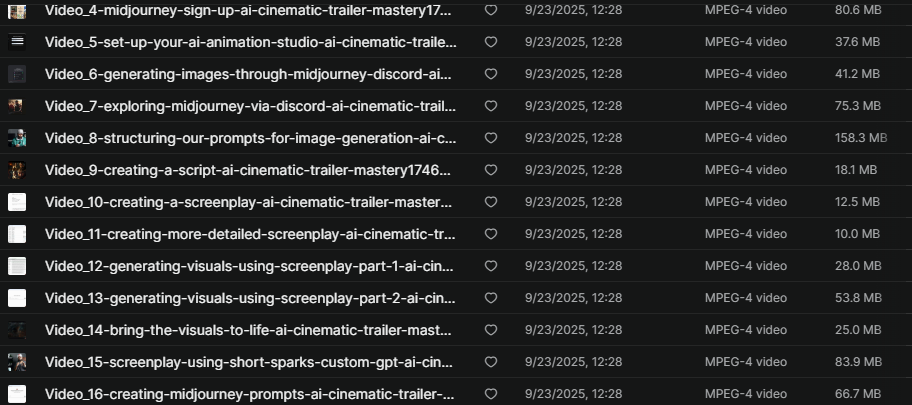Select thumbnail of Video_12 visuals part 1
Viewport: 912px width, 405px height.
17,266
